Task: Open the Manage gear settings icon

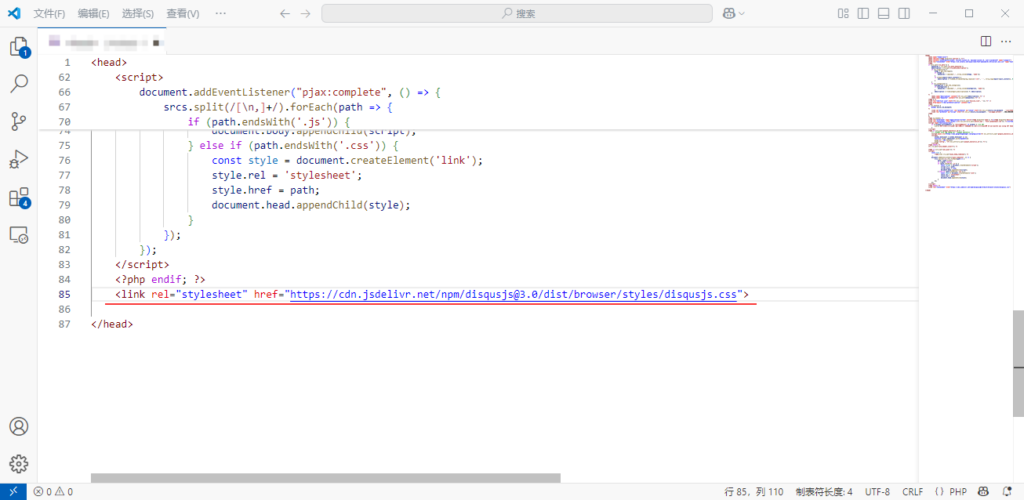Action: pos(19,464)
